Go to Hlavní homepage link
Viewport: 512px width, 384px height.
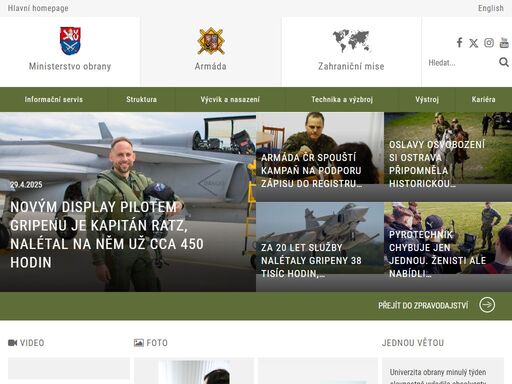point(38,8)
